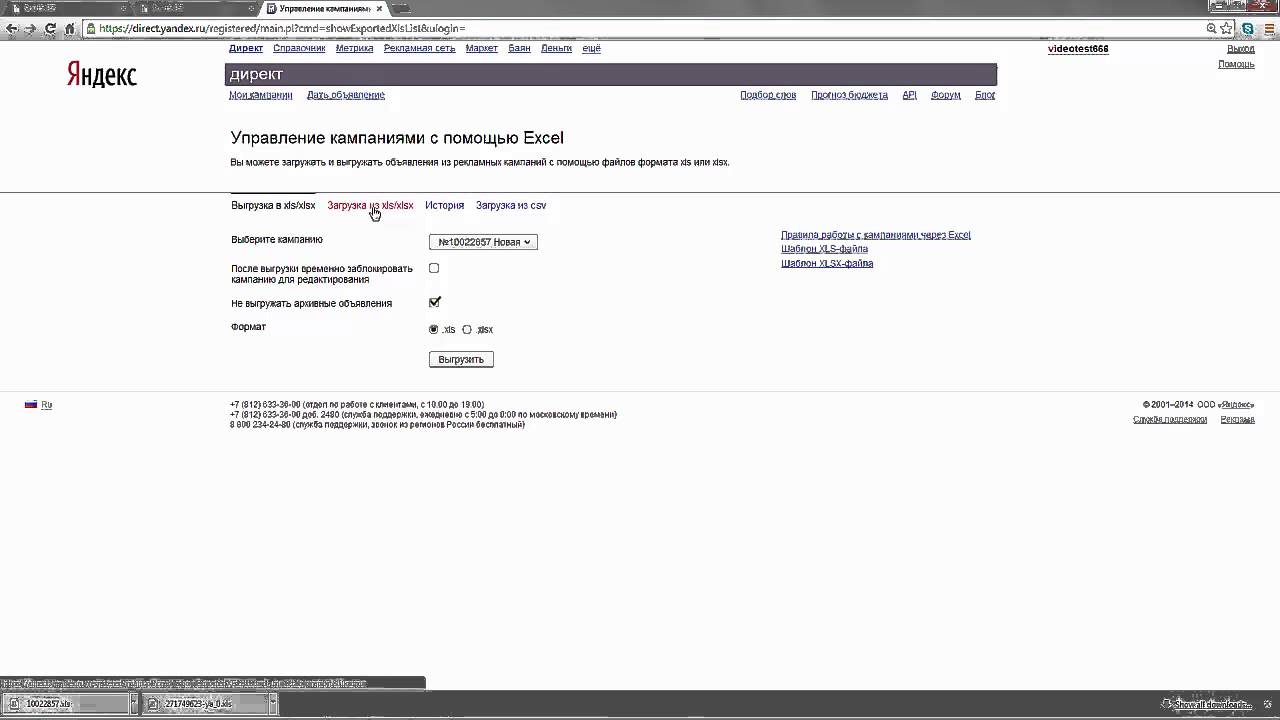Image resolution: width=1280 pixels, height=720 pixels.
Task: Open the Форум link
Action: pyautogui.click(x=945, y=95)
